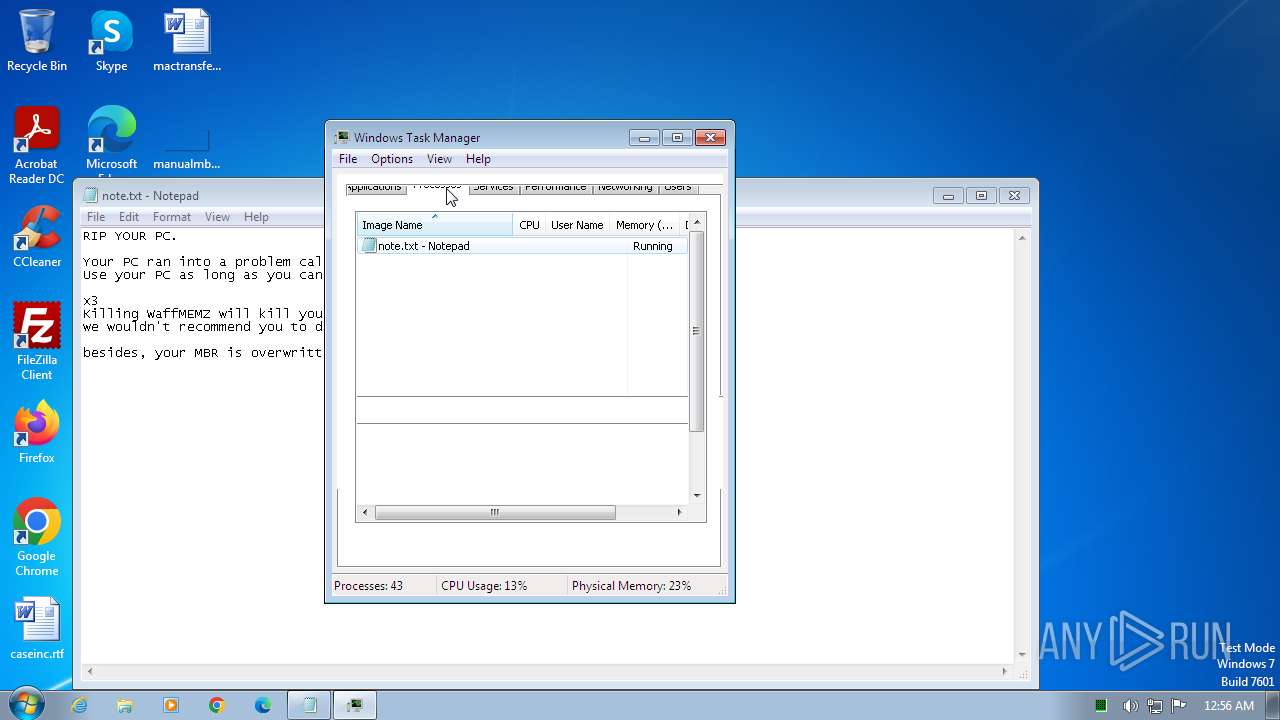Screen dimensions: 1280x720
Task: Open Task Manager Options menu
Action: pos(392,159)
